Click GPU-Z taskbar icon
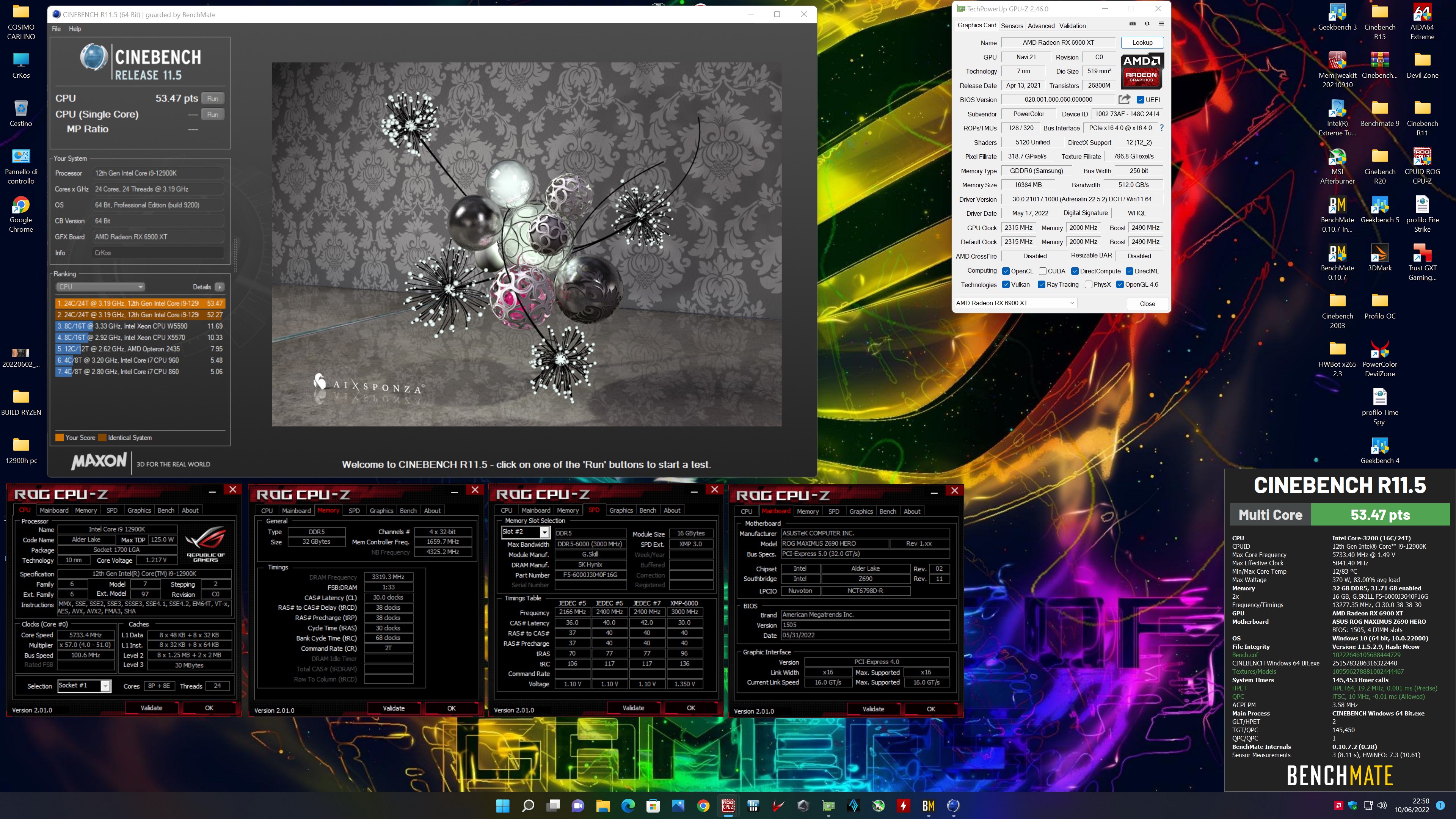The width and height of the screenshot is (1456, 819). [828, 805]
